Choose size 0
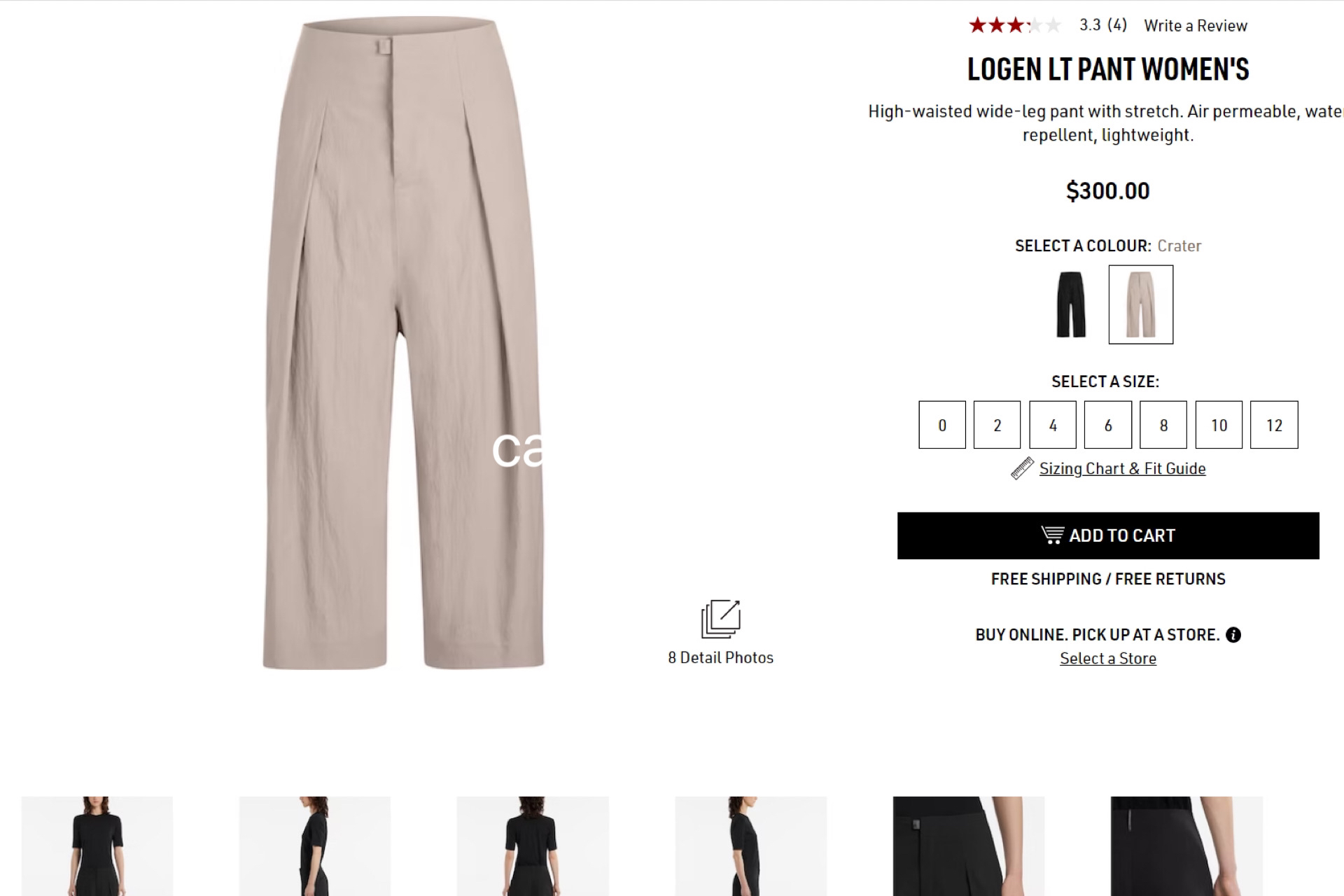 [x=942, y=425]
